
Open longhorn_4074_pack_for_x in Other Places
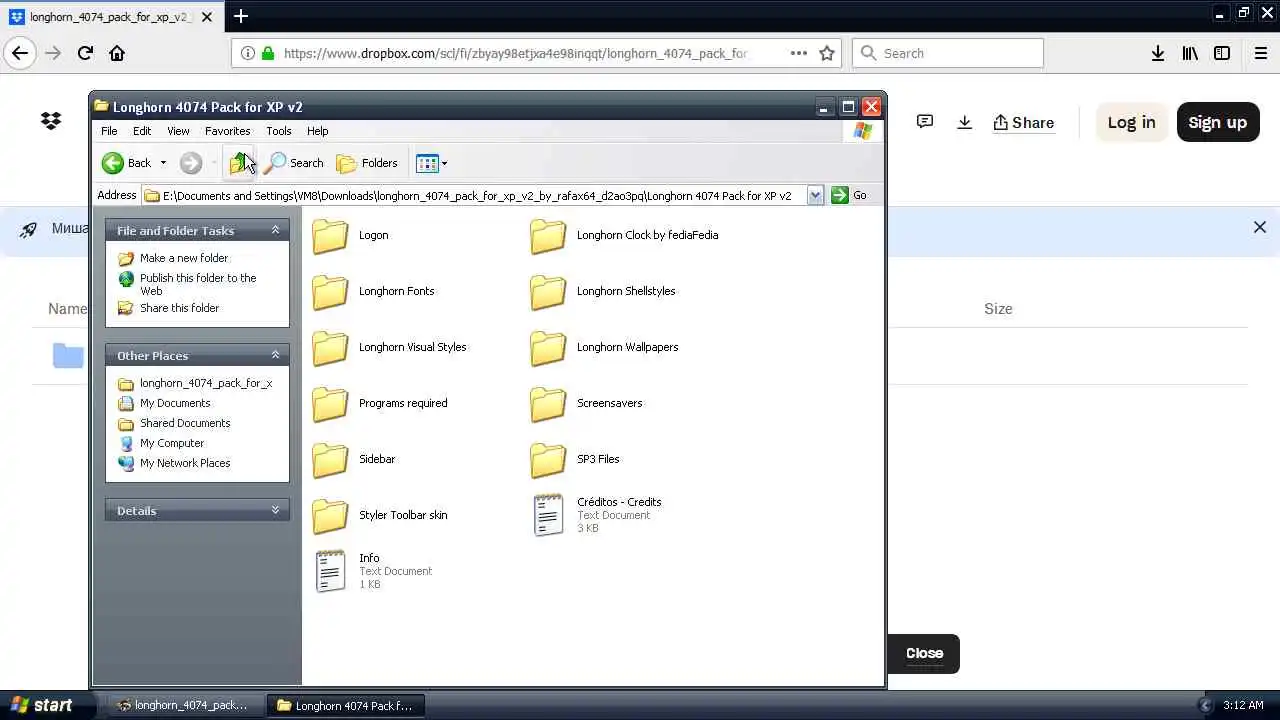click(206, 383)
